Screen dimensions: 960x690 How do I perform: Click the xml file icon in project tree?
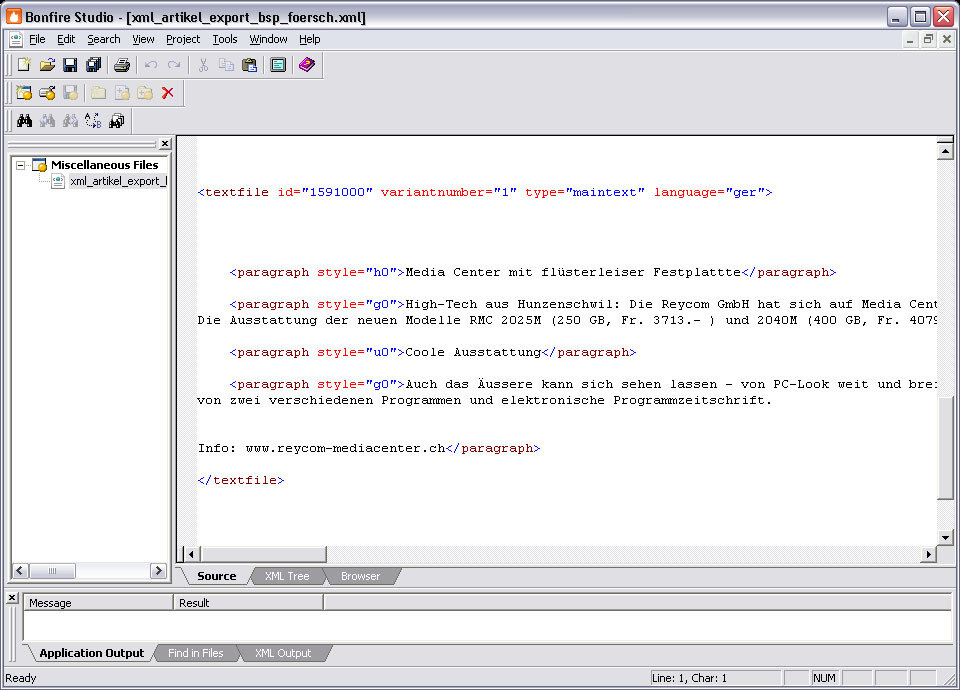[58, 181]
